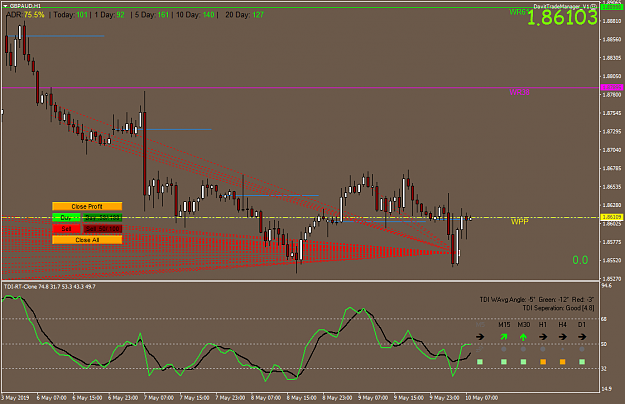This screenshot has width=625, height=404.
Task: Click the gray dot under M15
Action: pos(504,349)
